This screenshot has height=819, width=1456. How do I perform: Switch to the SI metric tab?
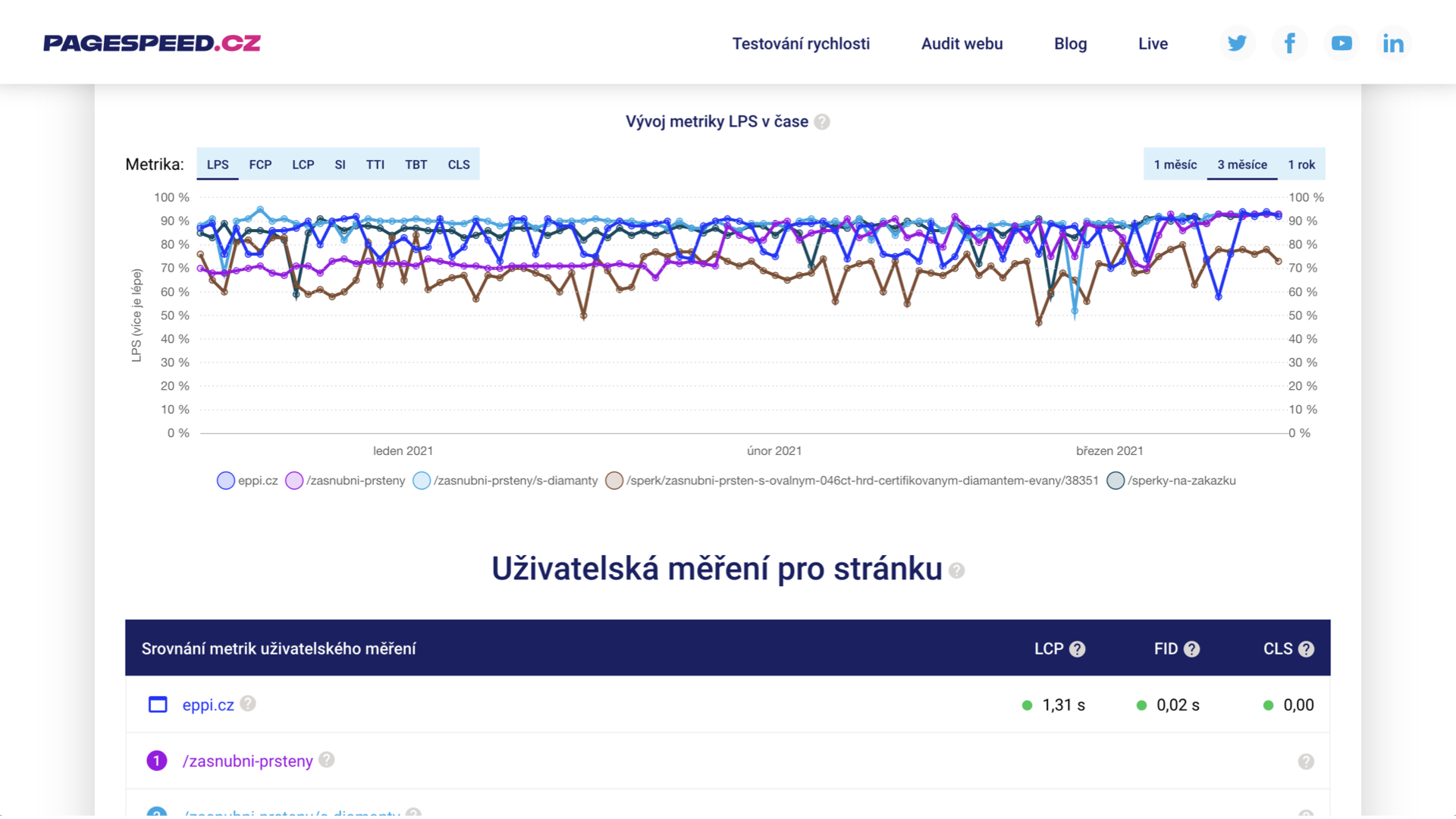point(340,165)
